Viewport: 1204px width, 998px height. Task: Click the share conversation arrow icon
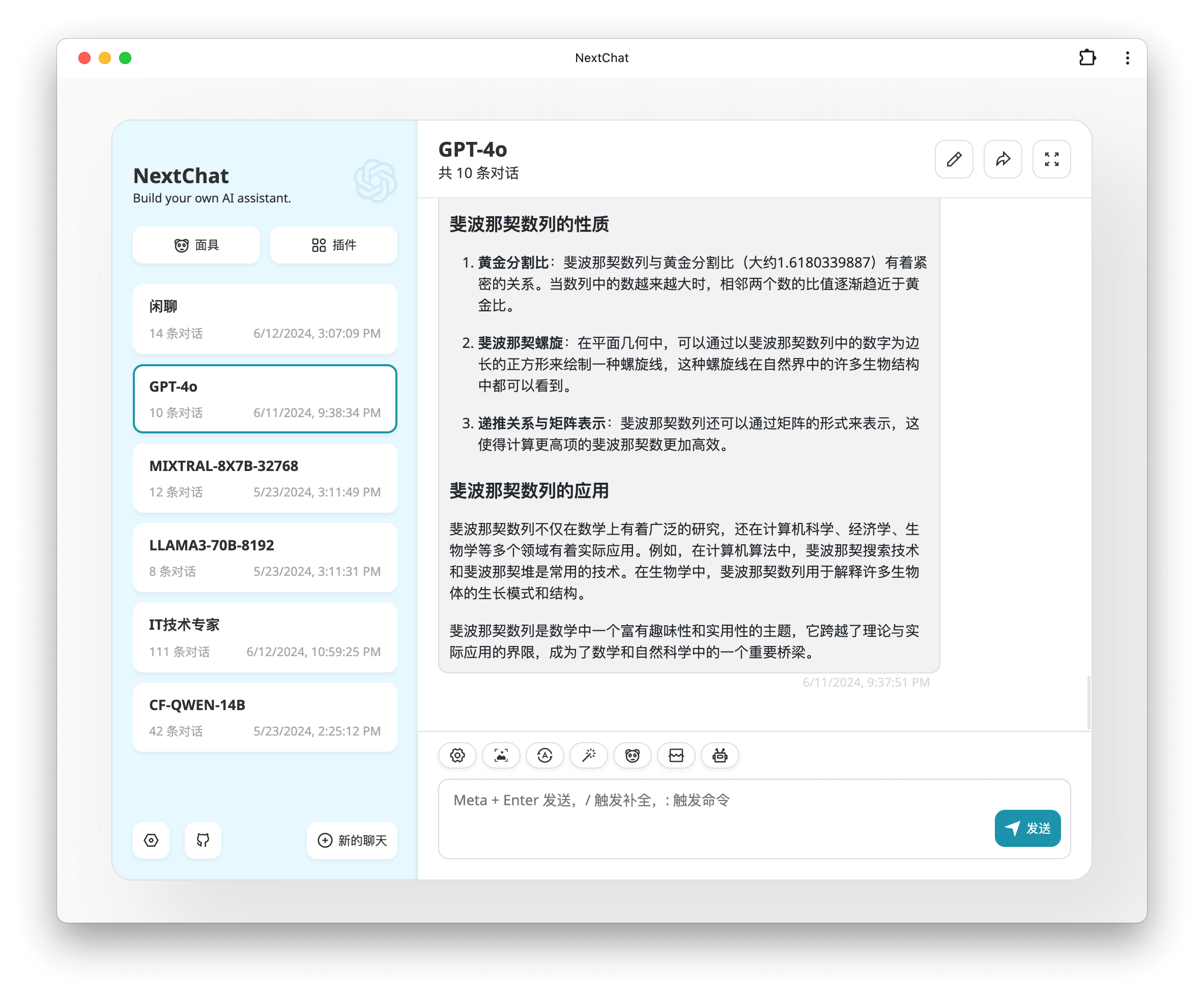coord(1002,159)
